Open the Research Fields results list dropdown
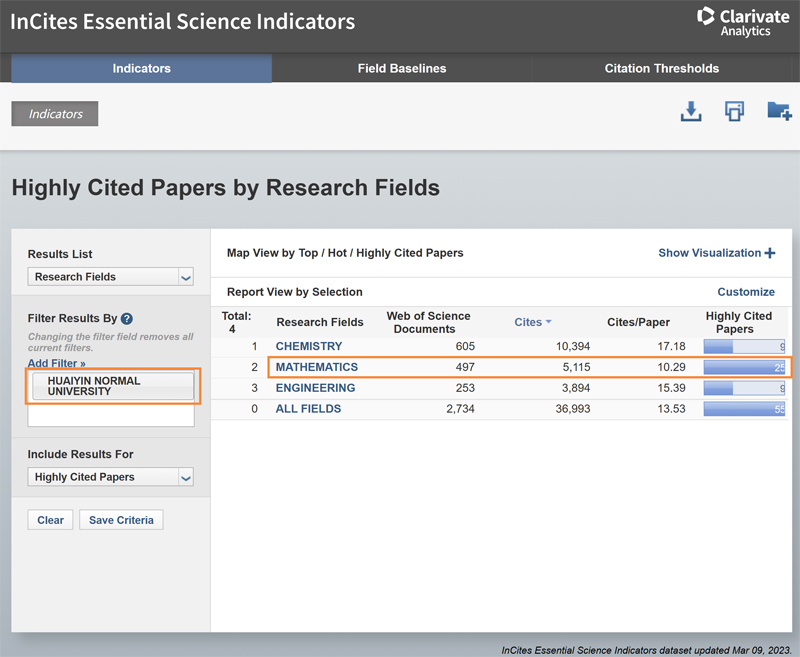Image resolution: width=800 pixels, height=657 pixels. [x=110, y=277]
